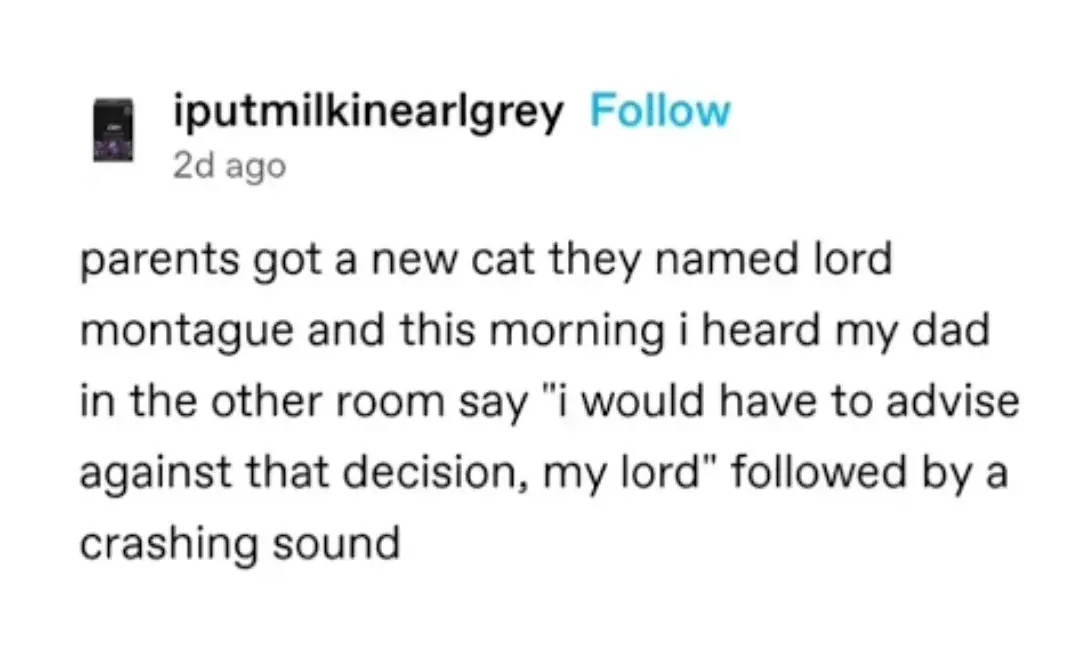Click the word 'followed' in fourth line
This screenshot has height=653, width=1080.
pyautogui.click(x=818, y=472)
